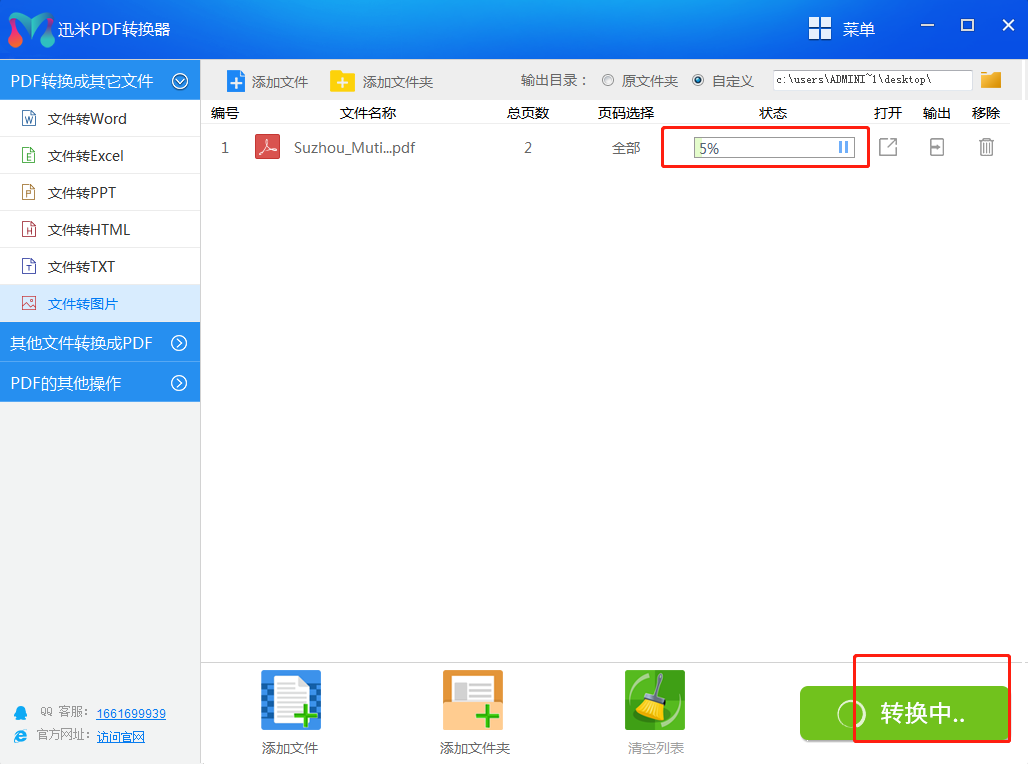Viewport: 1028px width, 764px height.
Task: Pause conversion using the pause icon
Action: [843, 148]
